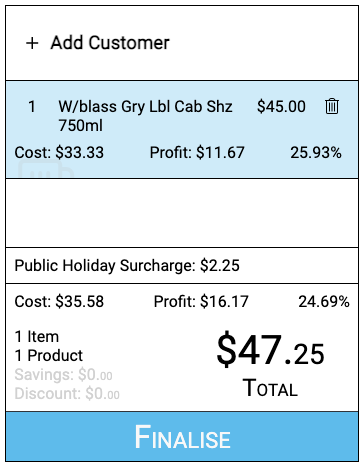Screen dimensions: 364x468
Task: Click the empty cart area below the item
Action: pyautogui.click(x=182, y=213)
